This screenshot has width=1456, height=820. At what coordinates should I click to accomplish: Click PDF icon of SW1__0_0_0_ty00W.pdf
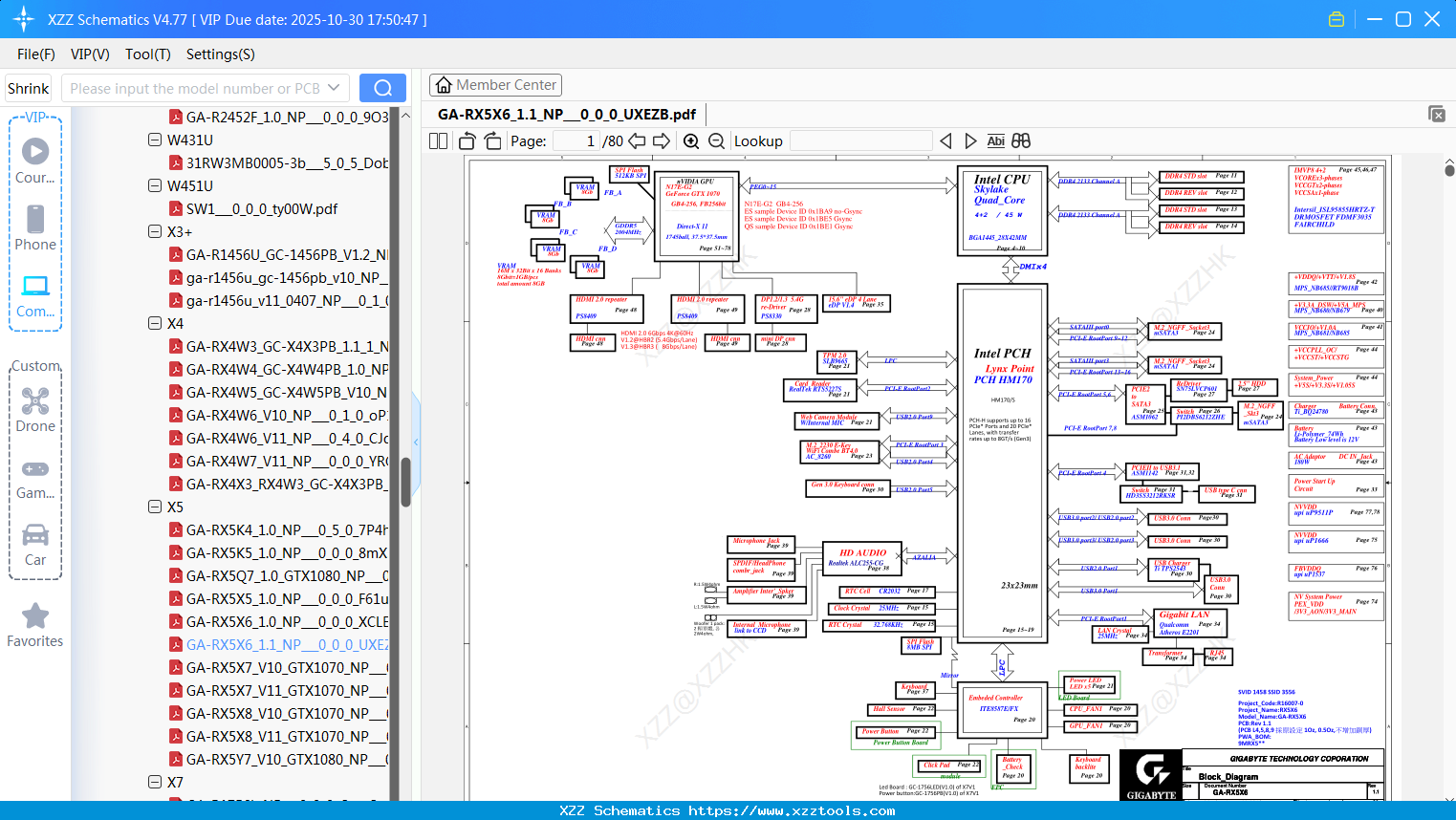click(x=176, y=208)
